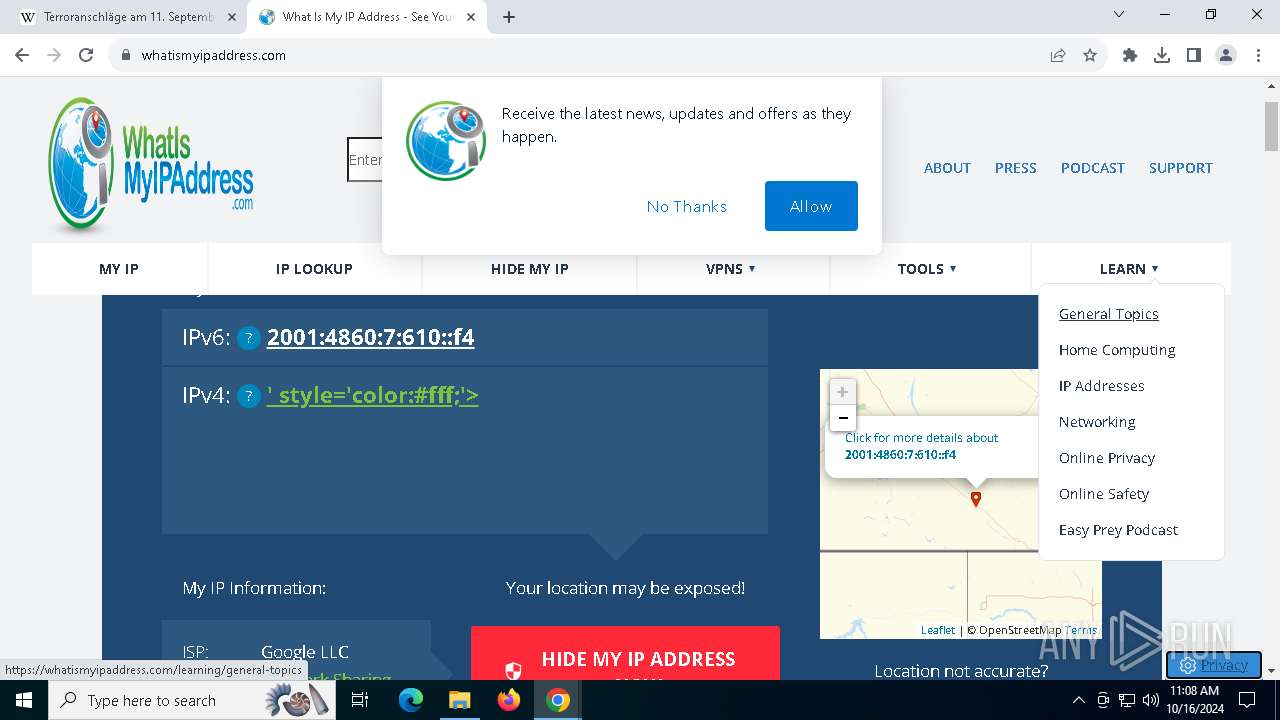Decline notifications with No Thanks
Viewport: 1280px width, 720px height.
coord(686,206)
